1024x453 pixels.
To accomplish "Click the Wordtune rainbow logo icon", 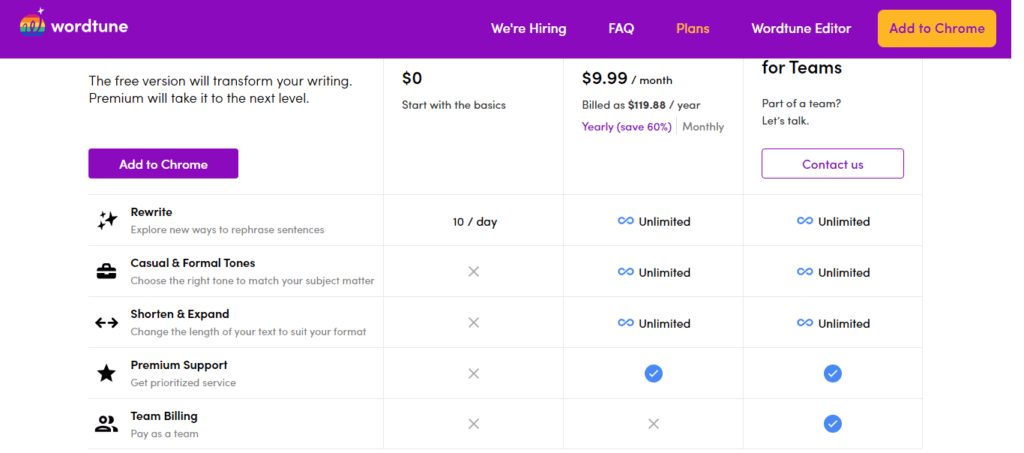I will [33, 25].
